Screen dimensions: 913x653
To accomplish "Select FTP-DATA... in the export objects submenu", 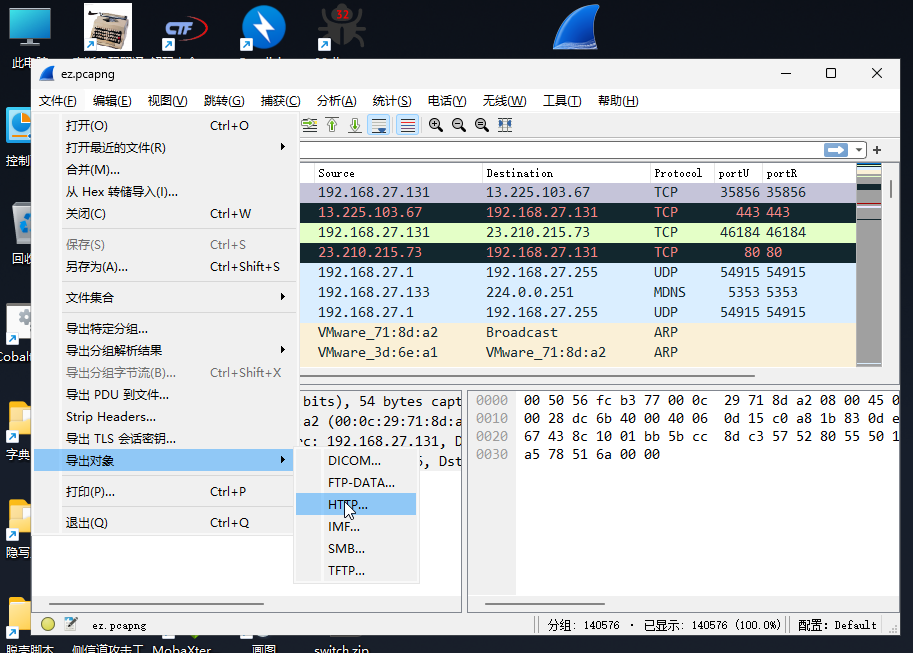I will (x=356, y=483).
